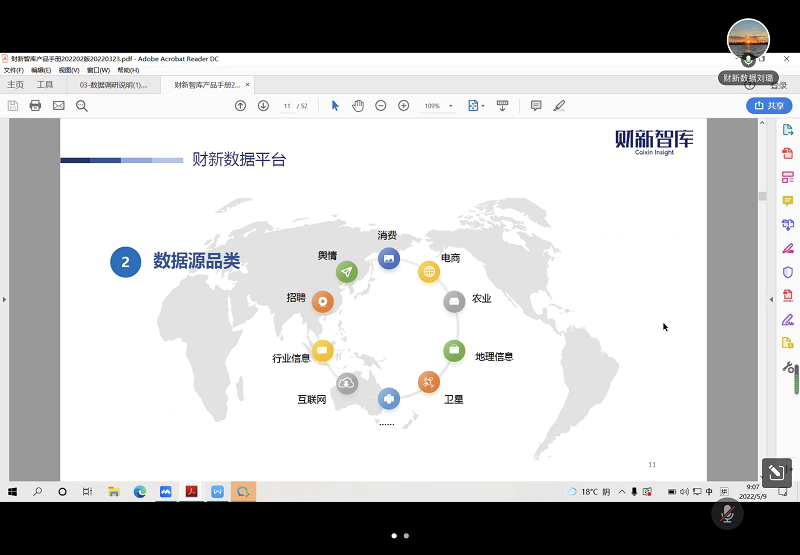Click the blue 共享 share button

pos(768,106)
